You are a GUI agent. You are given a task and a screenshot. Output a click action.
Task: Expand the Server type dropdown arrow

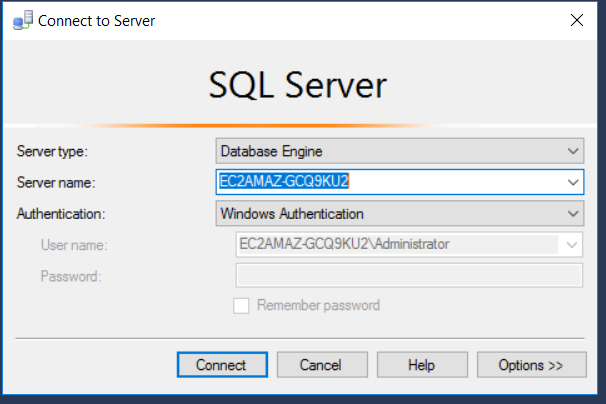pos(573,151)
